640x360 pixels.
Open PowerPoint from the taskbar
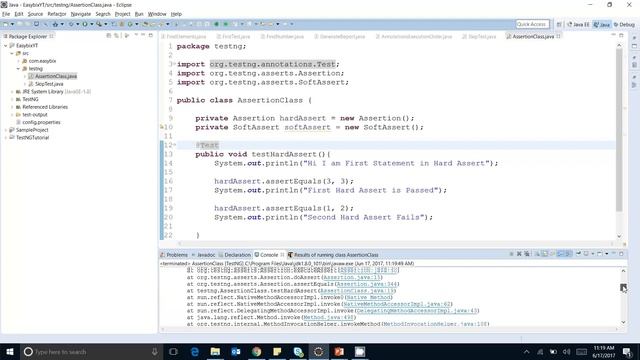(339, 351)
